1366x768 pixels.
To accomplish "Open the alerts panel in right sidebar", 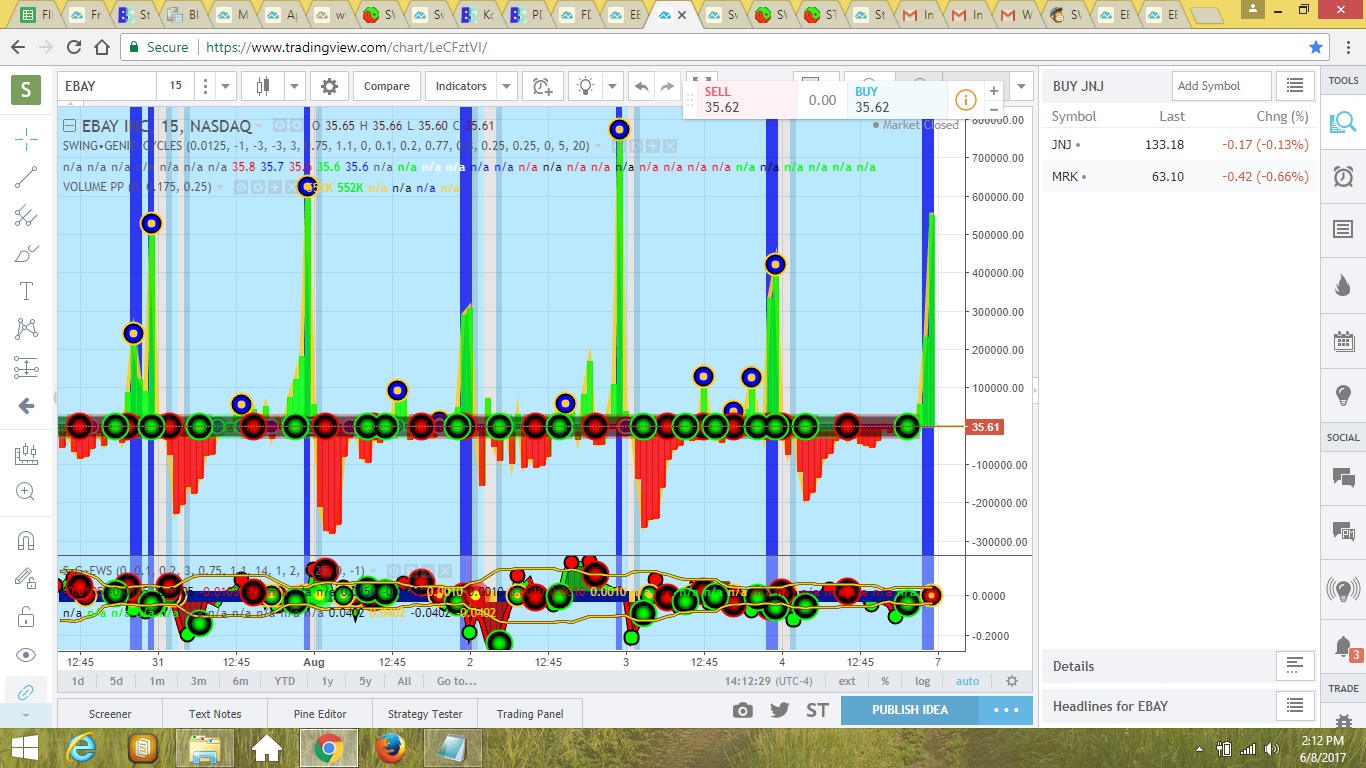I will pyautogui.click(x=1343, y=177).
